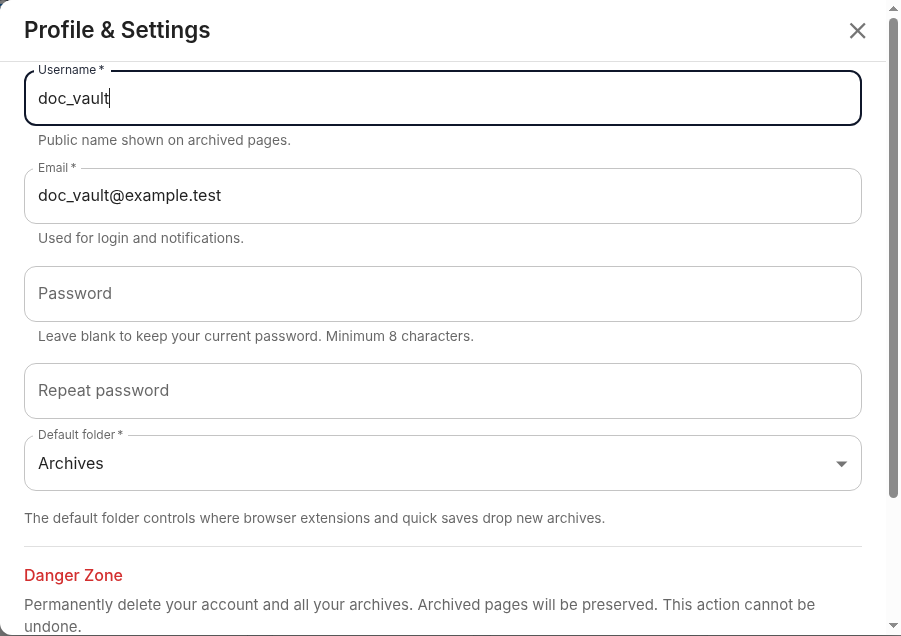
Task: Click the 'Permanently delete your account' warning text
Action: coord(419,615)
